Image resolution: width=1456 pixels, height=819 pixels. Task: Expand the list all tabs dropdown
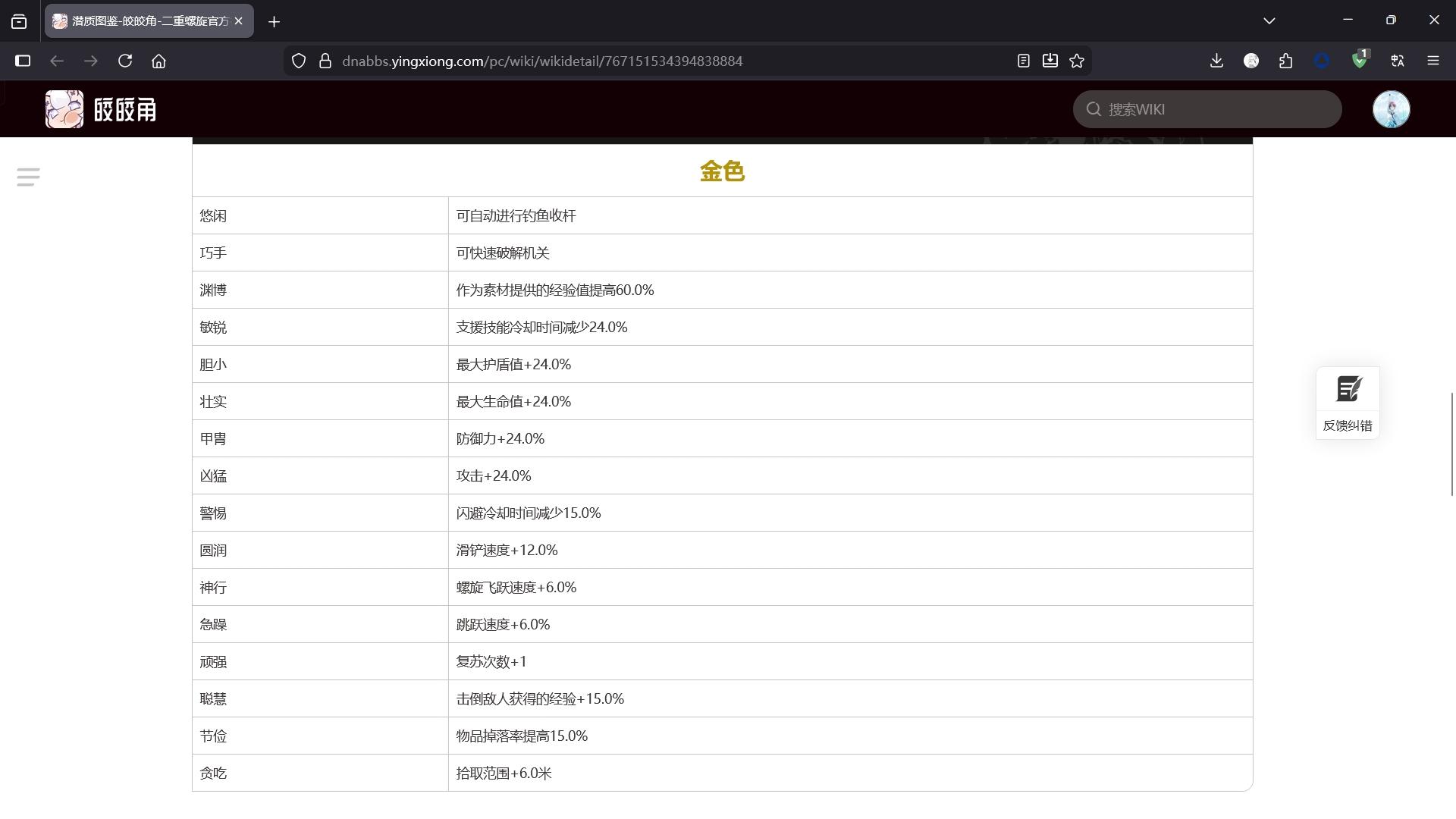[1269, 20]
